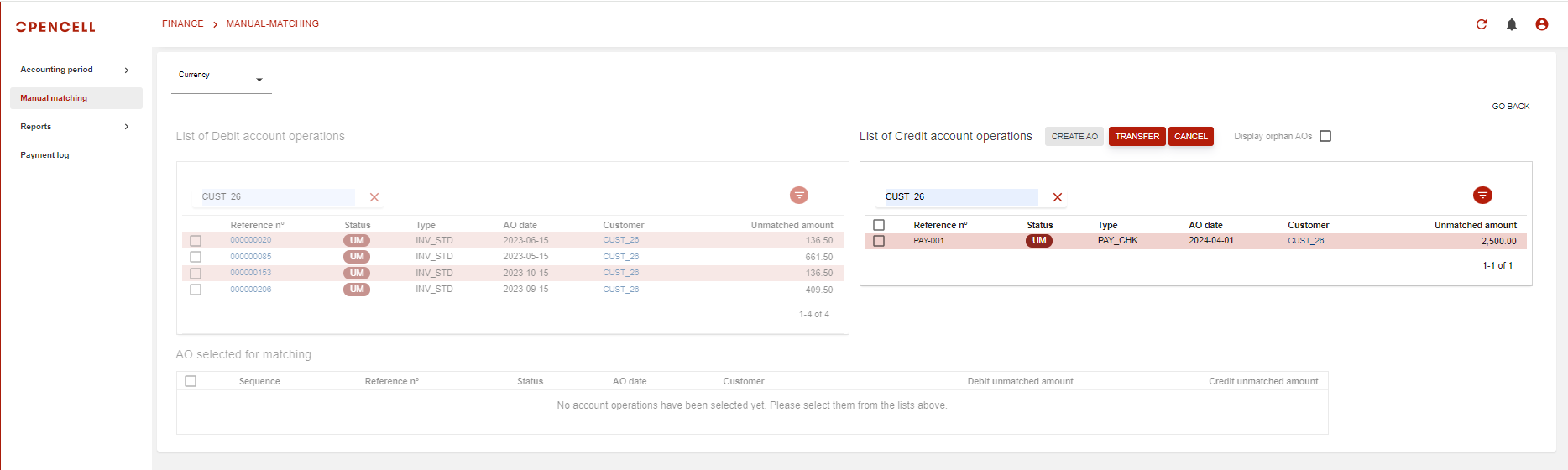Screen dimensions: 1568x470
Task: Click the refresh icon in top bar
Action: [x=1482, y=24]
